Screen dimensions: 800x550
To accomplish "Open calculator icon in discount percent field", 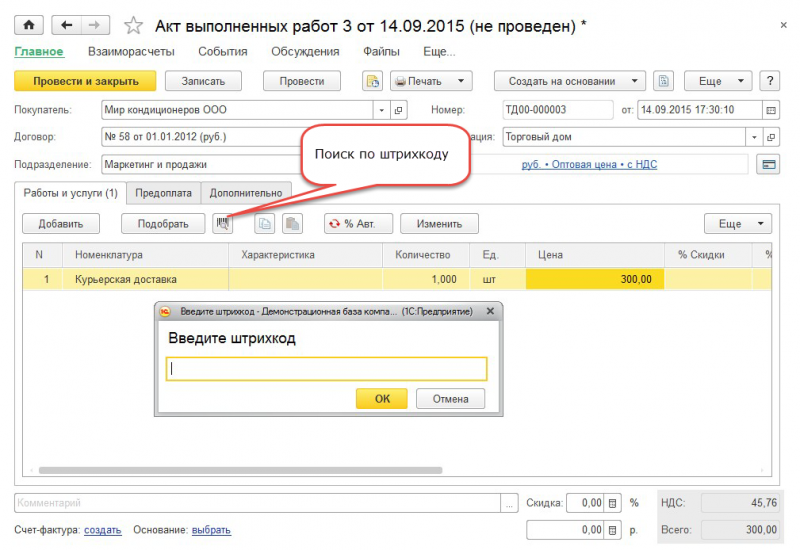I will point(614,503).
